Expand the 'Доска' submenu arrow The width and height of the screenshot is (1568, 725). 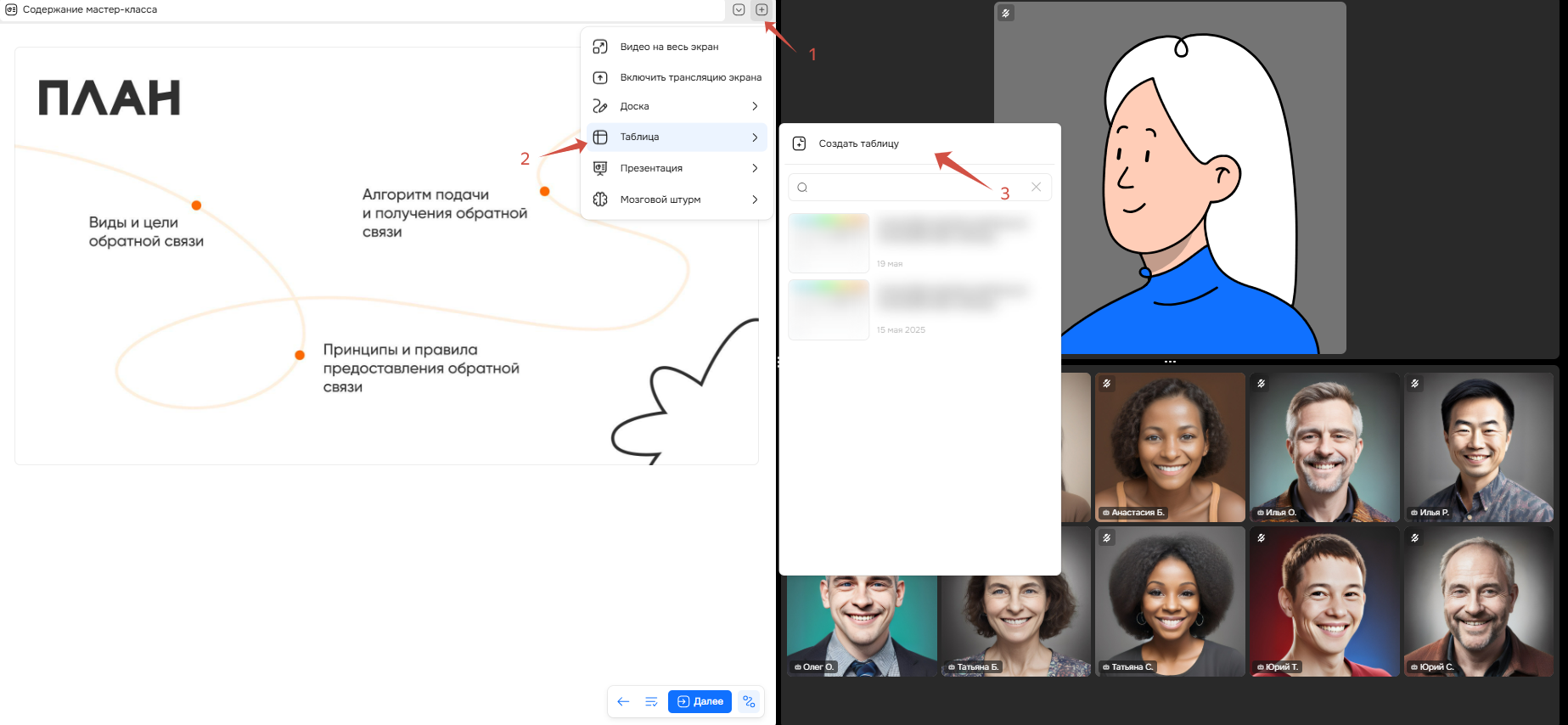click(755, 106)
